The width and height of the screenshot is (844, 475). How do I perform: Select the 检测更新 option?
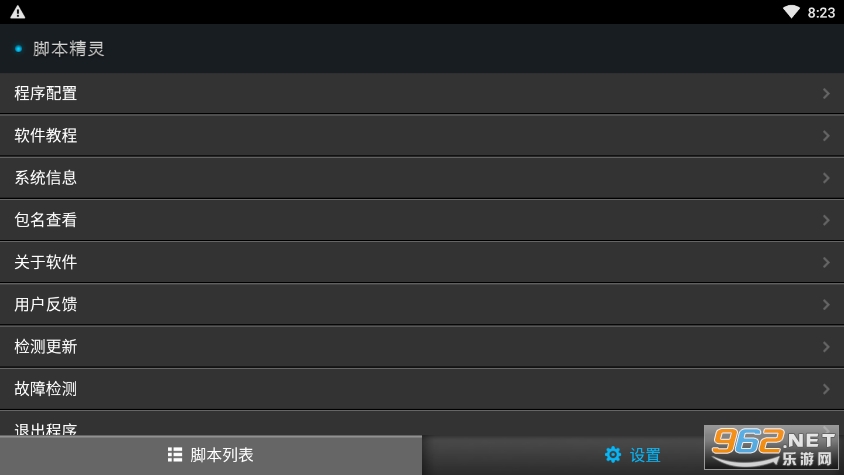(422, 347)
